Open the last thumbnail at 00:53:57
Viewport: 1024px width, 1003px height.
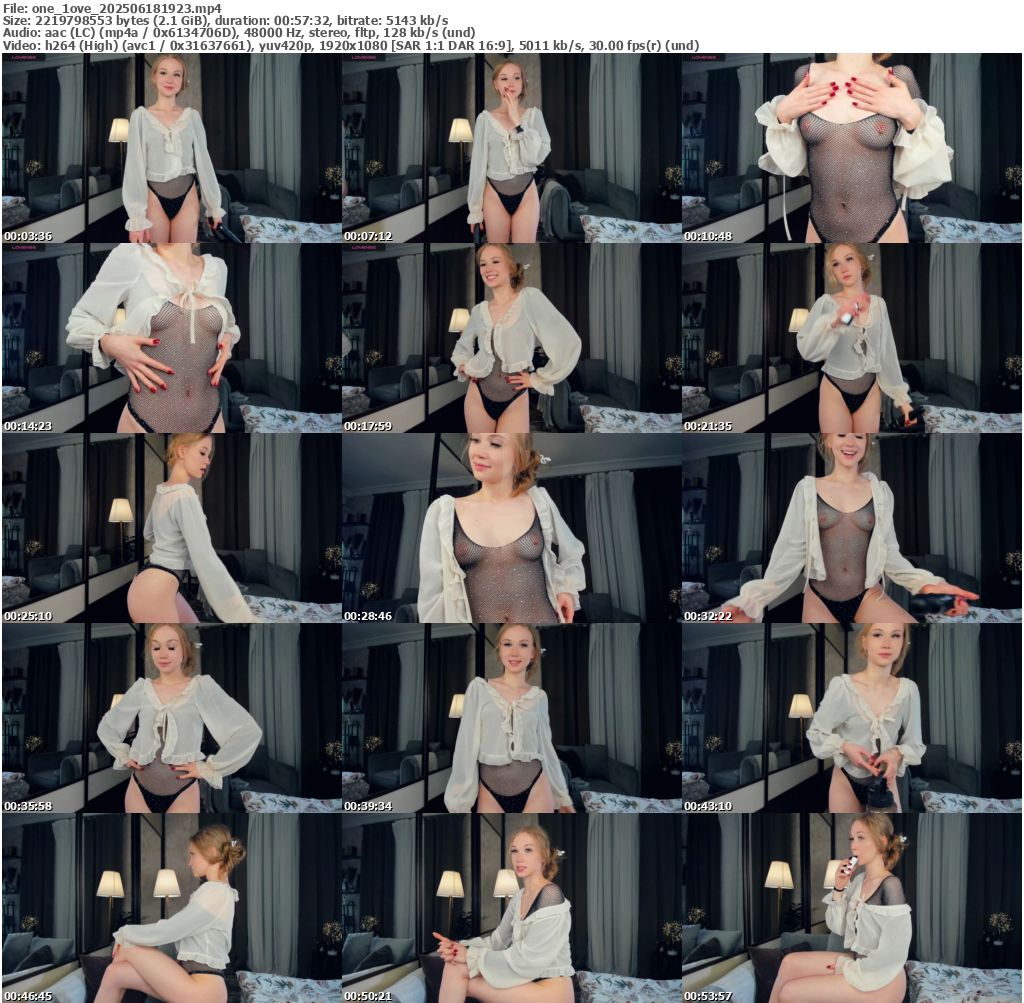point(852,908)
